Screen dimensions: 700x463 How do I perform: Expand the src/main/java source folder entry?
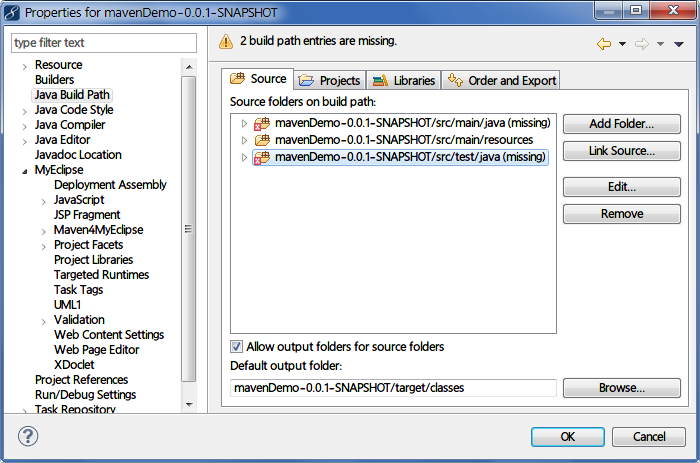click(244, 123)
